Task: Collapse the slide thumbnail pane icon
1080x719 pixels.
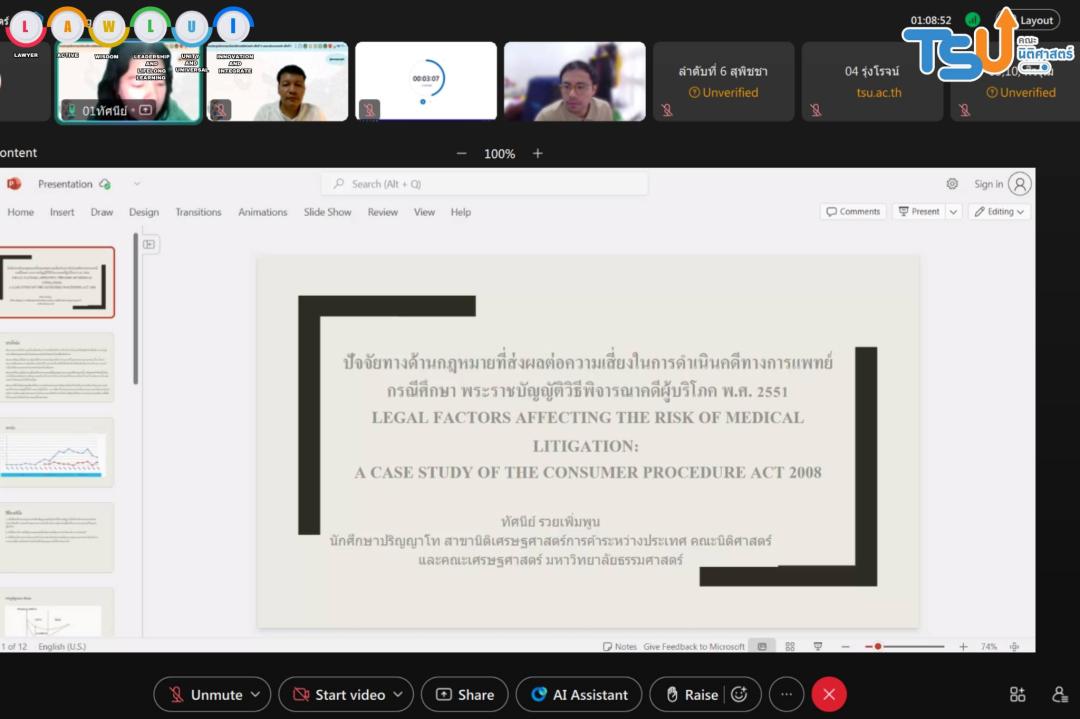Action: (x=149, y=244)
